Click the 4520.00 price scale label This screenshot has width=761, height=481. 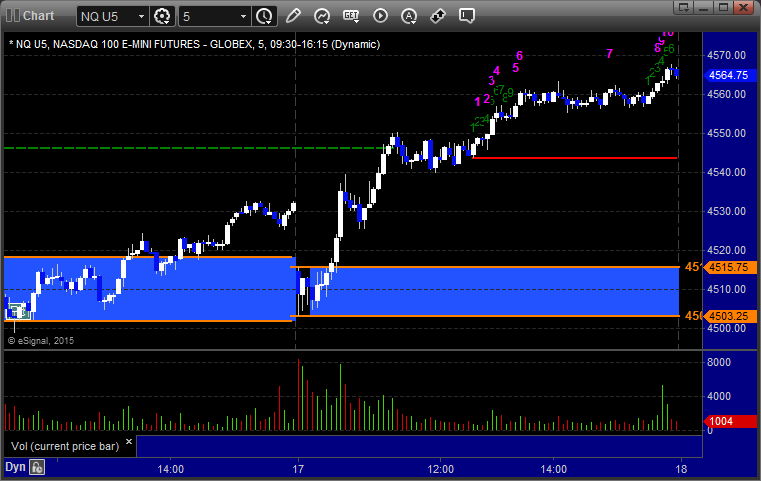(x=727, y=250)
